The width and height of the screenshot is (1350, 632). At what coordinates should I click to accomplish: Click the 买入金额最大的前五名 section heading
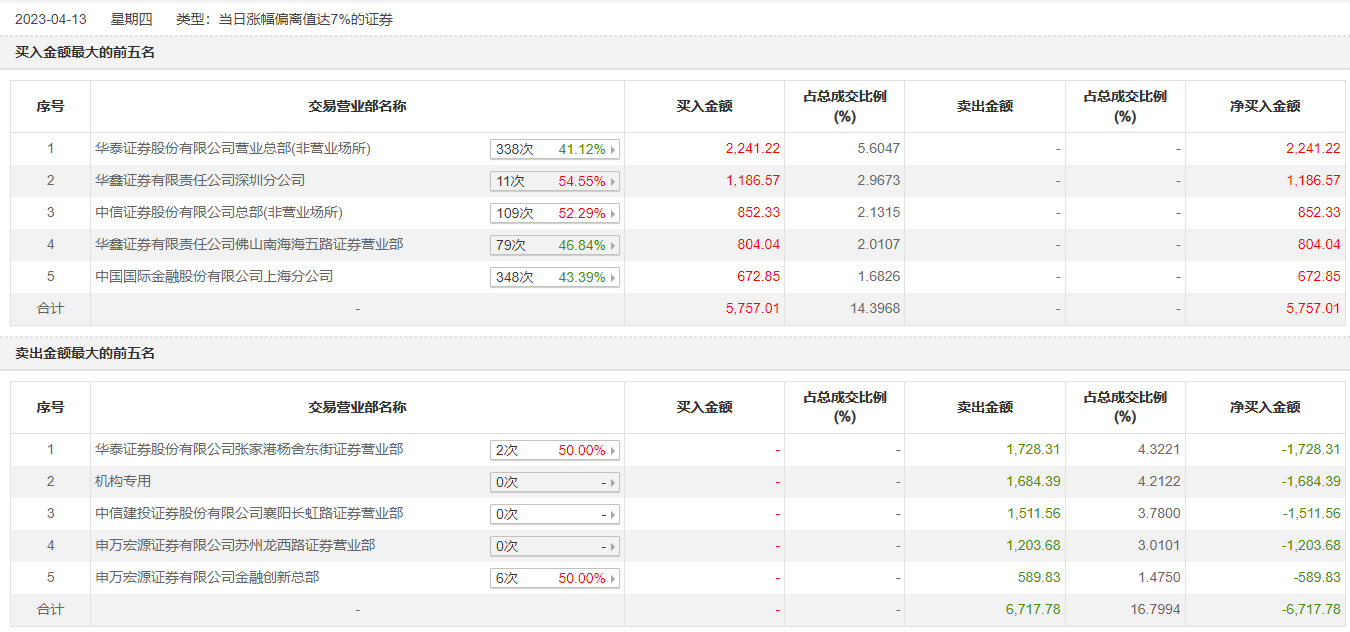click(x=85, y=53)
